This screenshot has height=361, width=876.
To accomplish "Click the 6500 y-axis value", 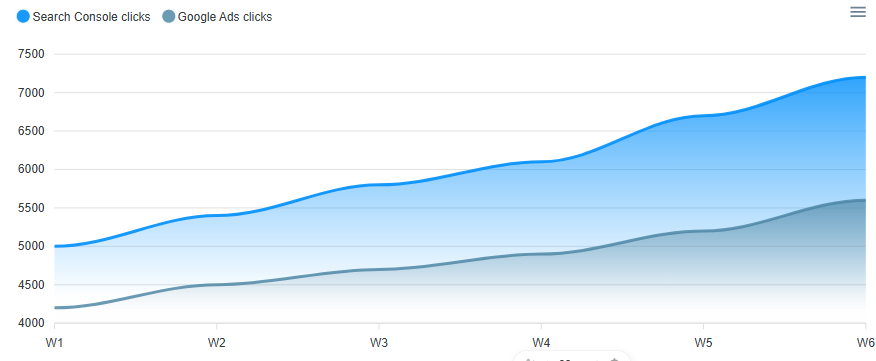I will pyautogui.click(x=31, y=131).
